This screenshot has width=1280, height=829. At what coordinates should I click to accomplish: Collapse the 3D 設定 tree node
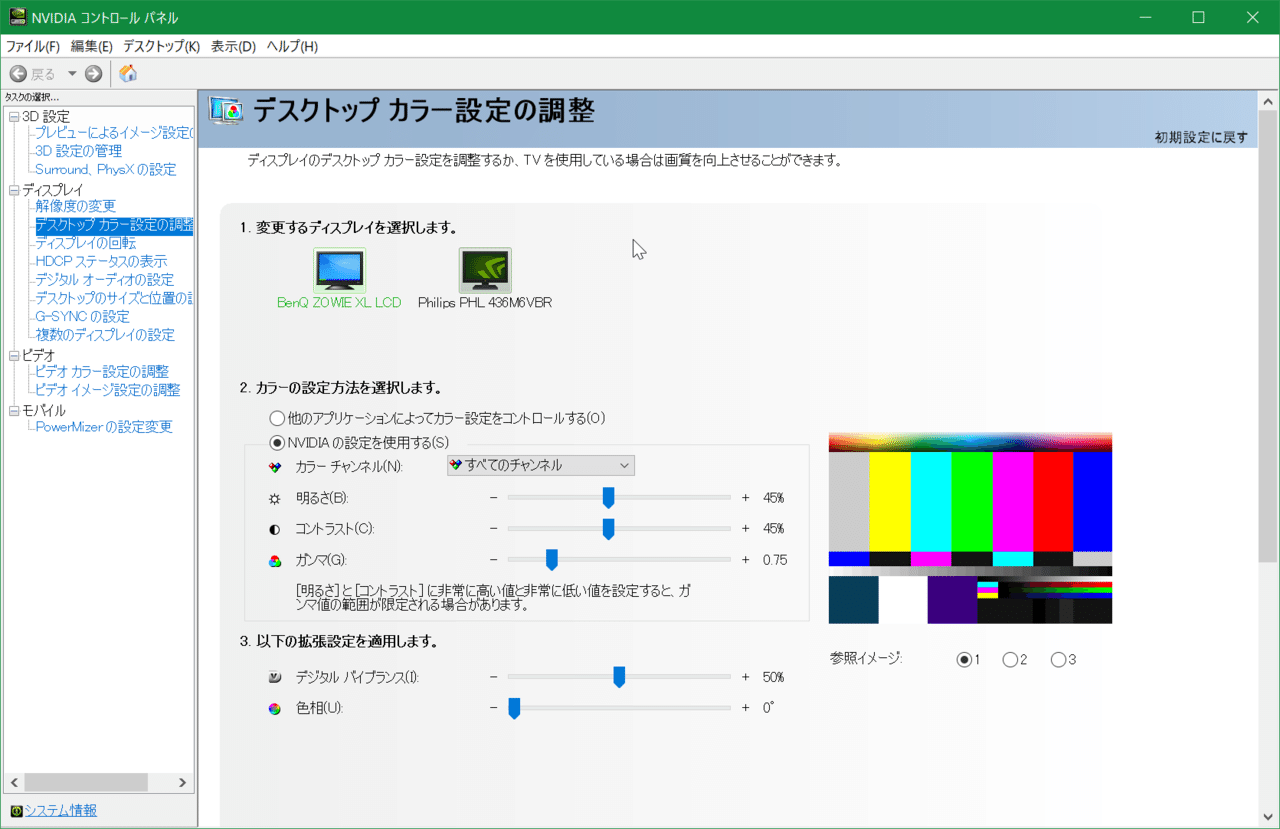click(14, 117)
